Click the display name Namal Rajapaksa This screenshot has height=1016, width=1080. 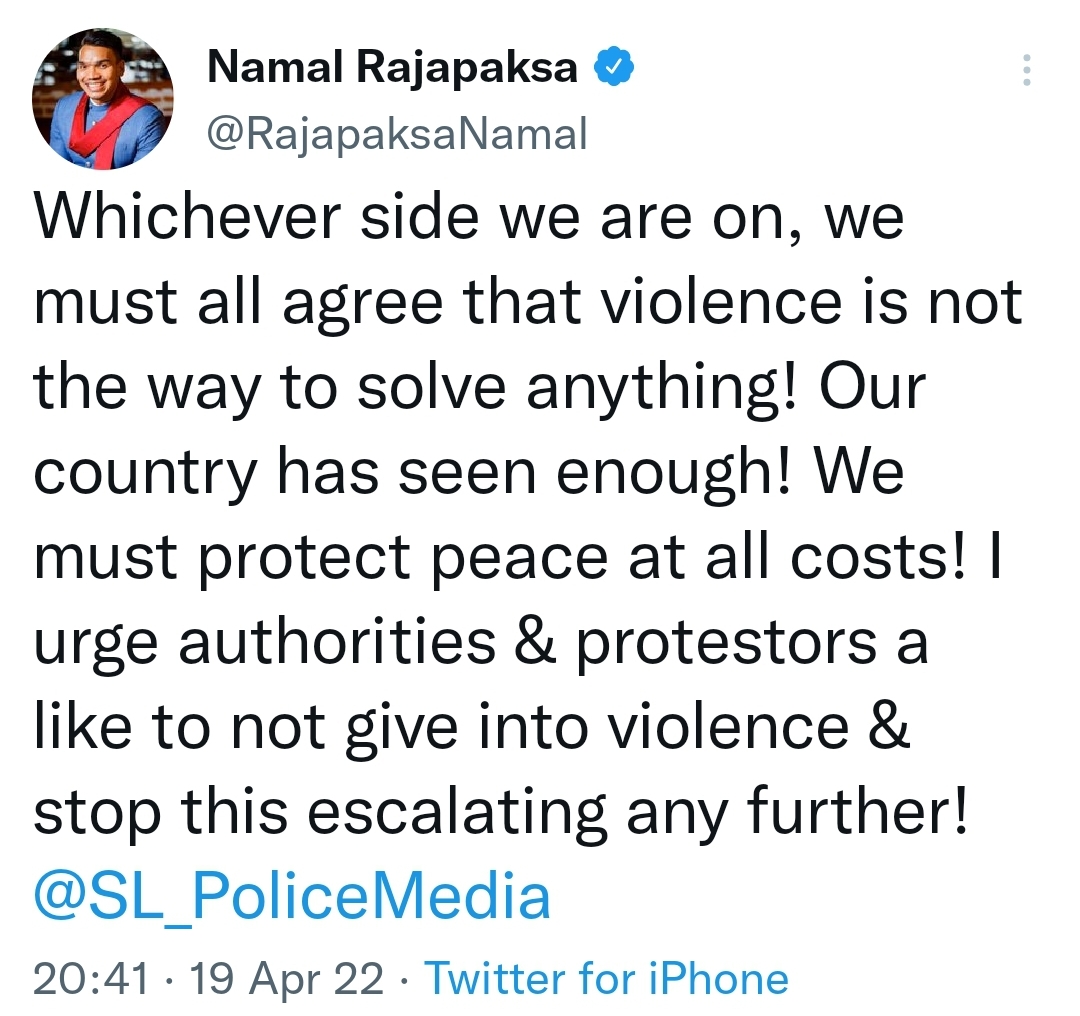click(393, 68)
